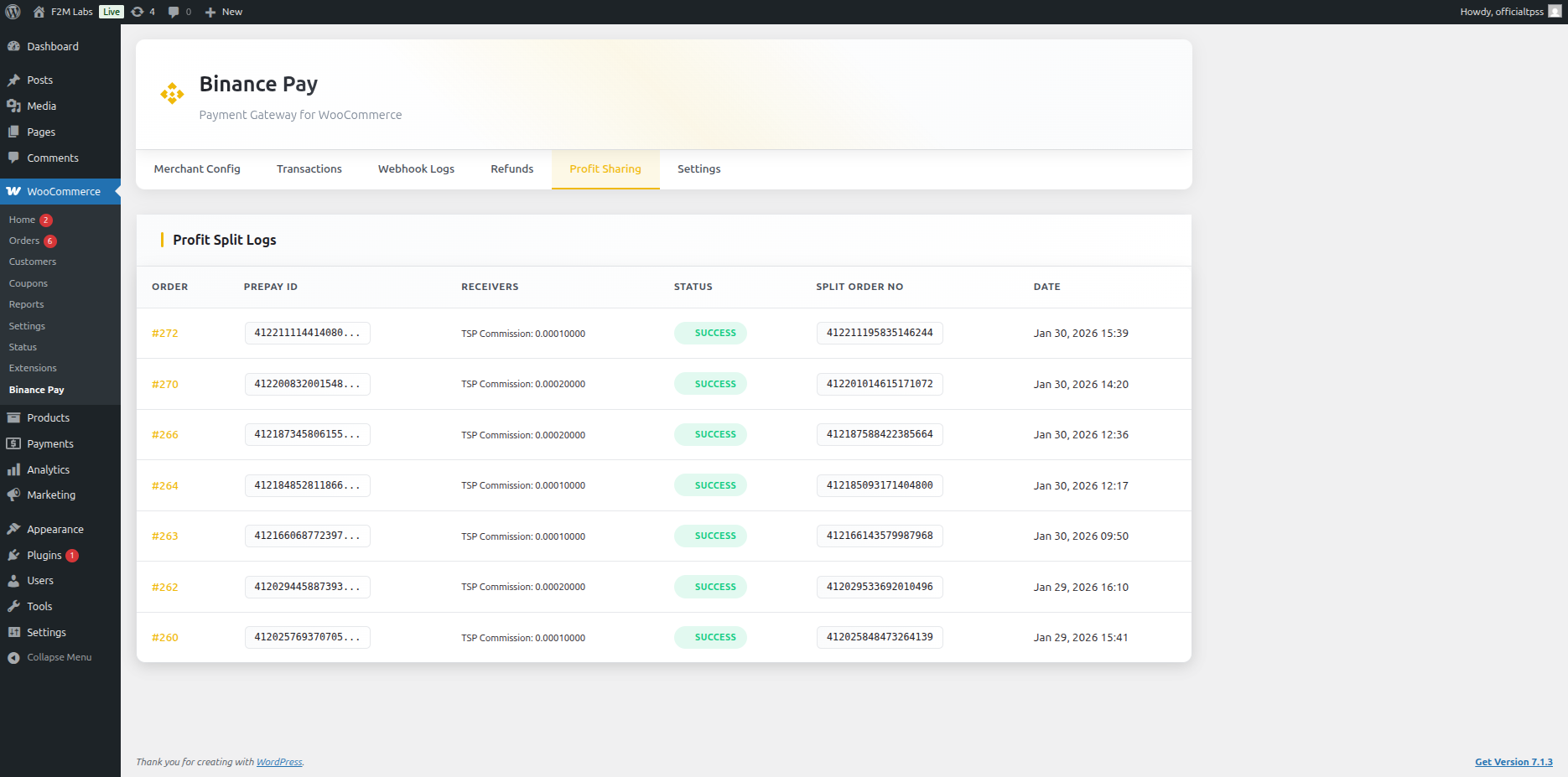Viewport: 1568px width, 777px height.
Task: Click the updates icon showing 4
Action: [x=138, y=12]
